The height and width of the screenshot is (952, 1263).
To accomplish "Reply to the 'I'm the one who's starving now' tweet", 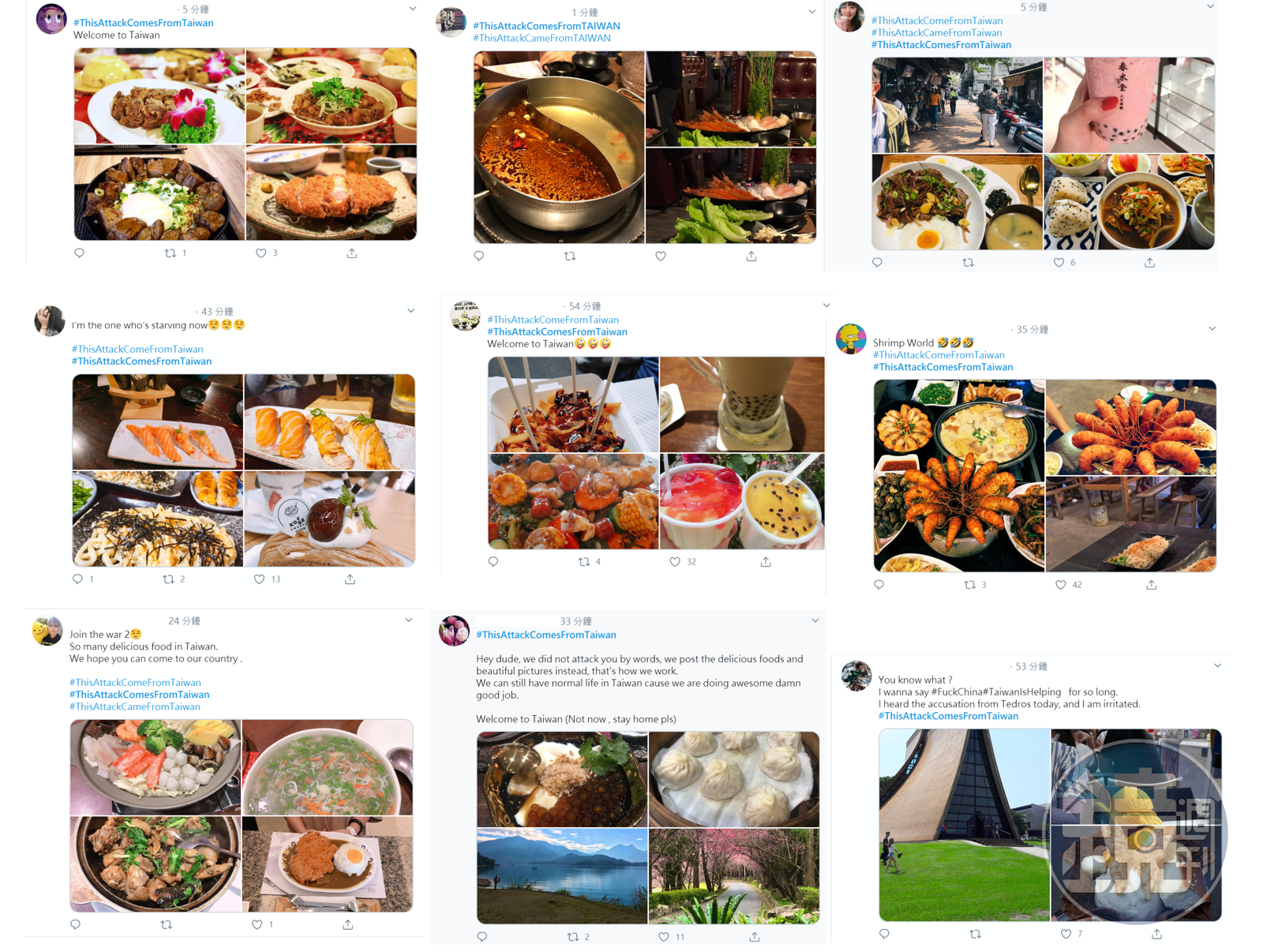I will (77, 579).
